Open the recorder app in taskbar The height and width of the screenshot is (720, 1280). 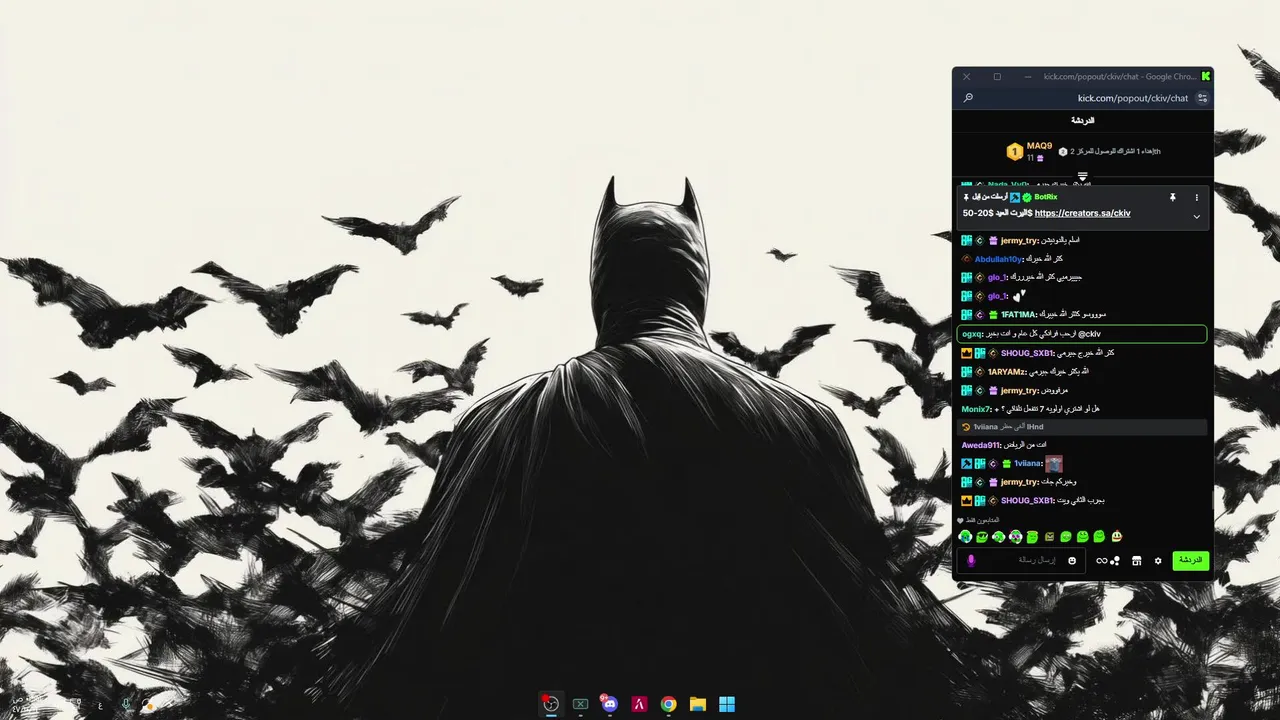[x=550, y=704]
